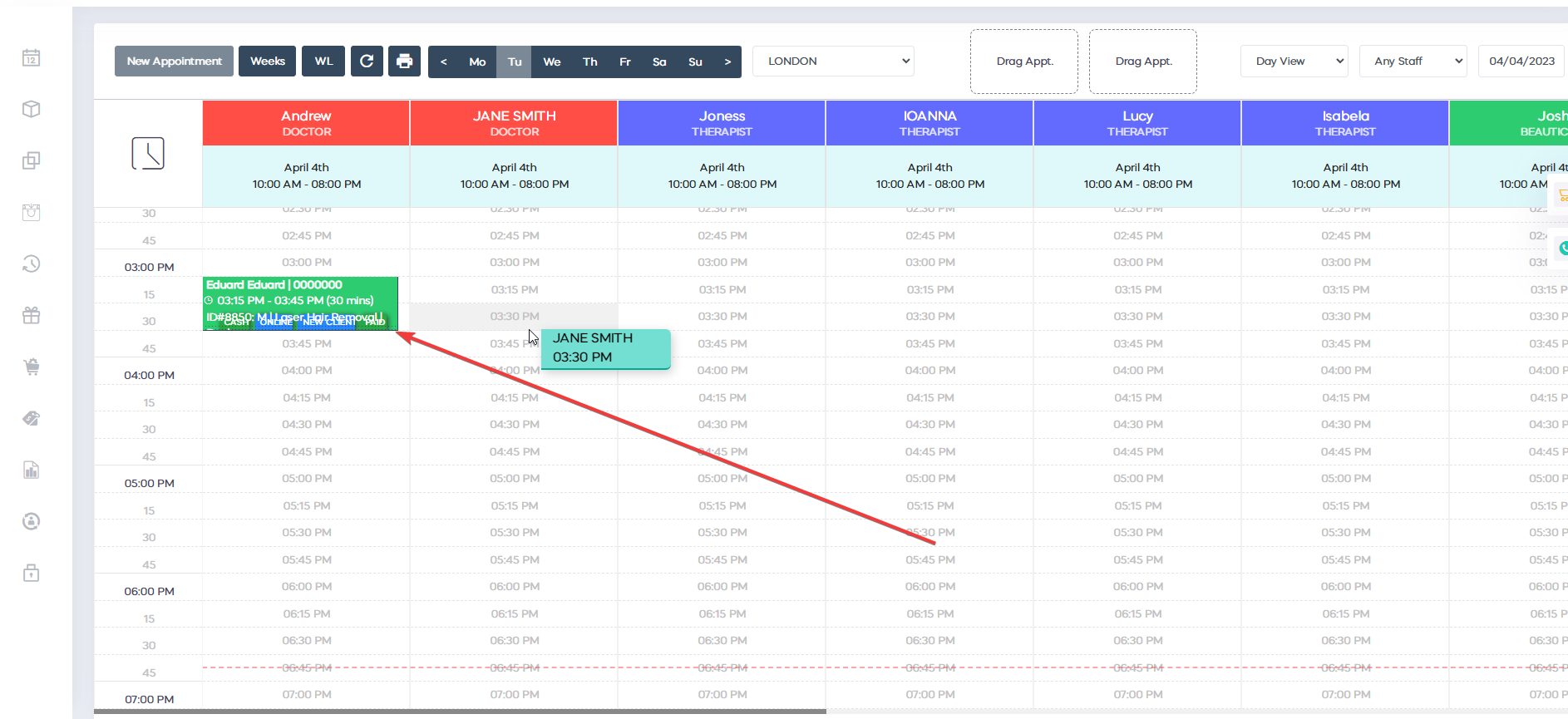Image resolution: width=1568 pixels, height=719 pixels.
Task: Open the 3D box icon in sidebar
Action: [31, 109]
